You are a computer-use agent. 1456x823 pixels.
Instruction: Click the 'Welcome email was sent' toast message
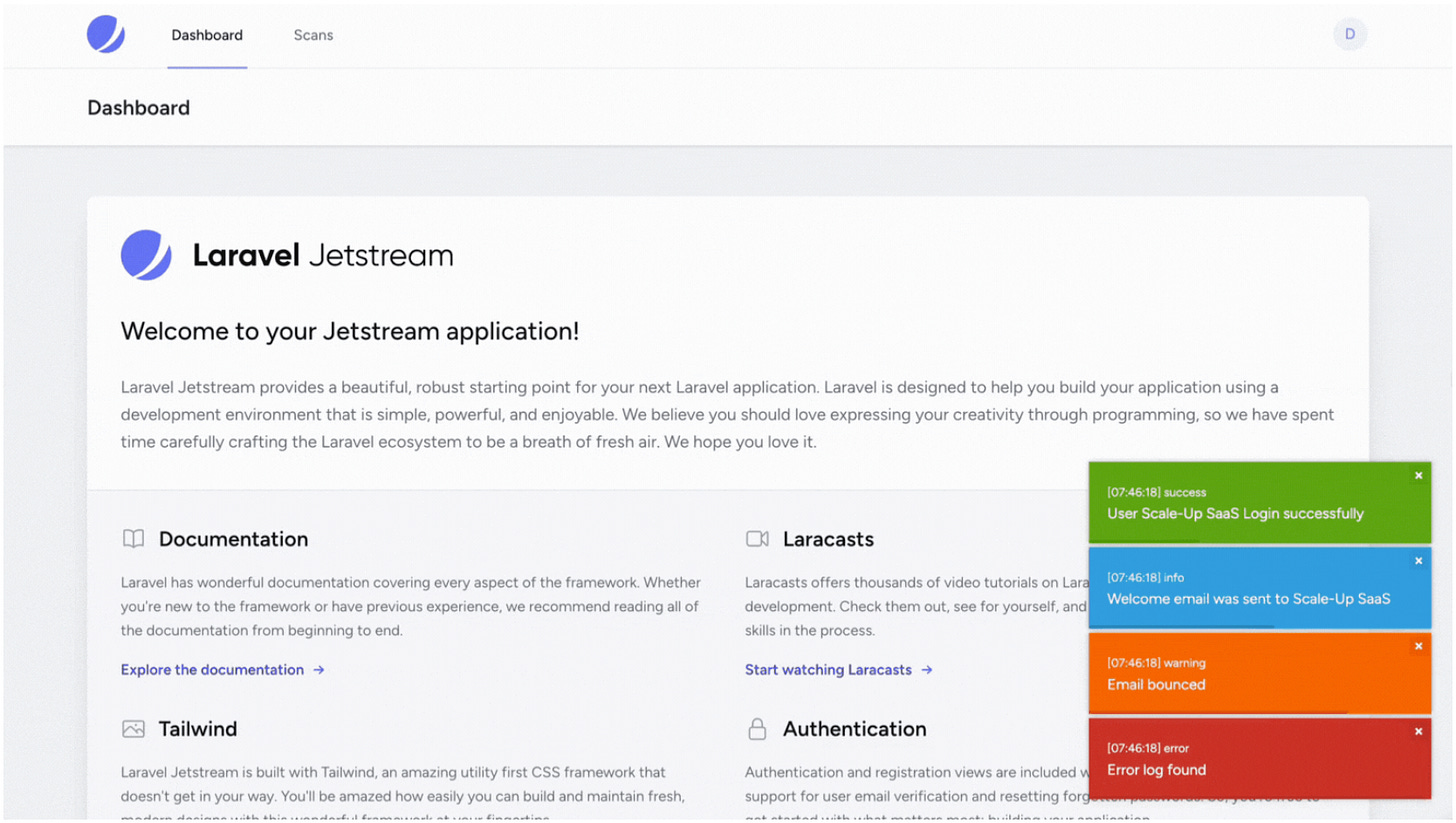click(1248, 599)
